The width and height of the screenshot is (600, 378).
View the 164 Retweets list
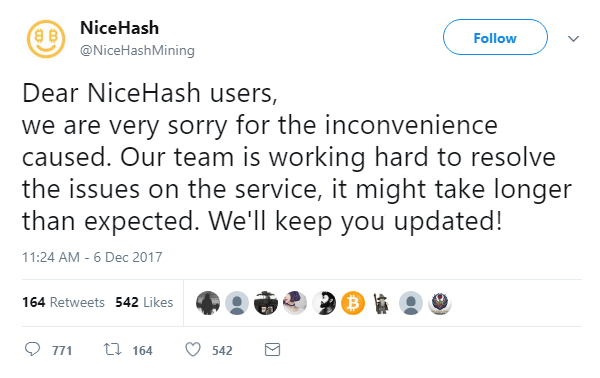64,302
